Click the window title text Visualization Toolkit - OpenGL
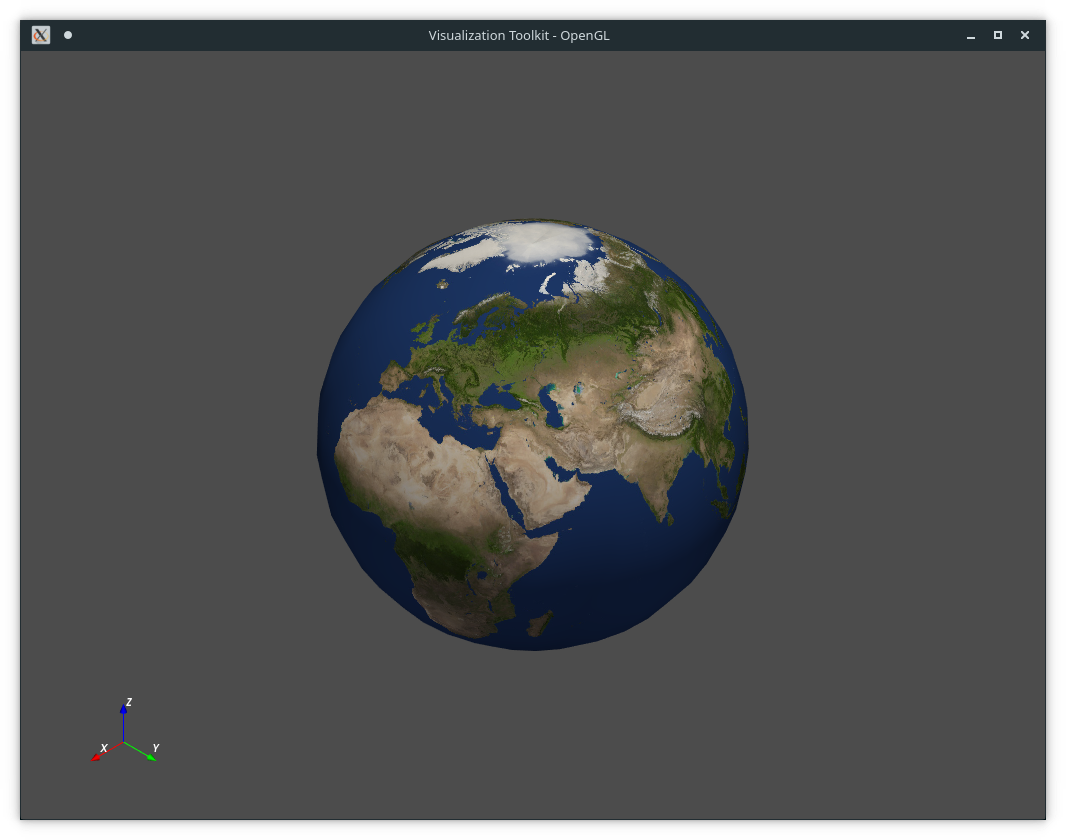This screenshot has height=840, width=1066. (520, 34)
